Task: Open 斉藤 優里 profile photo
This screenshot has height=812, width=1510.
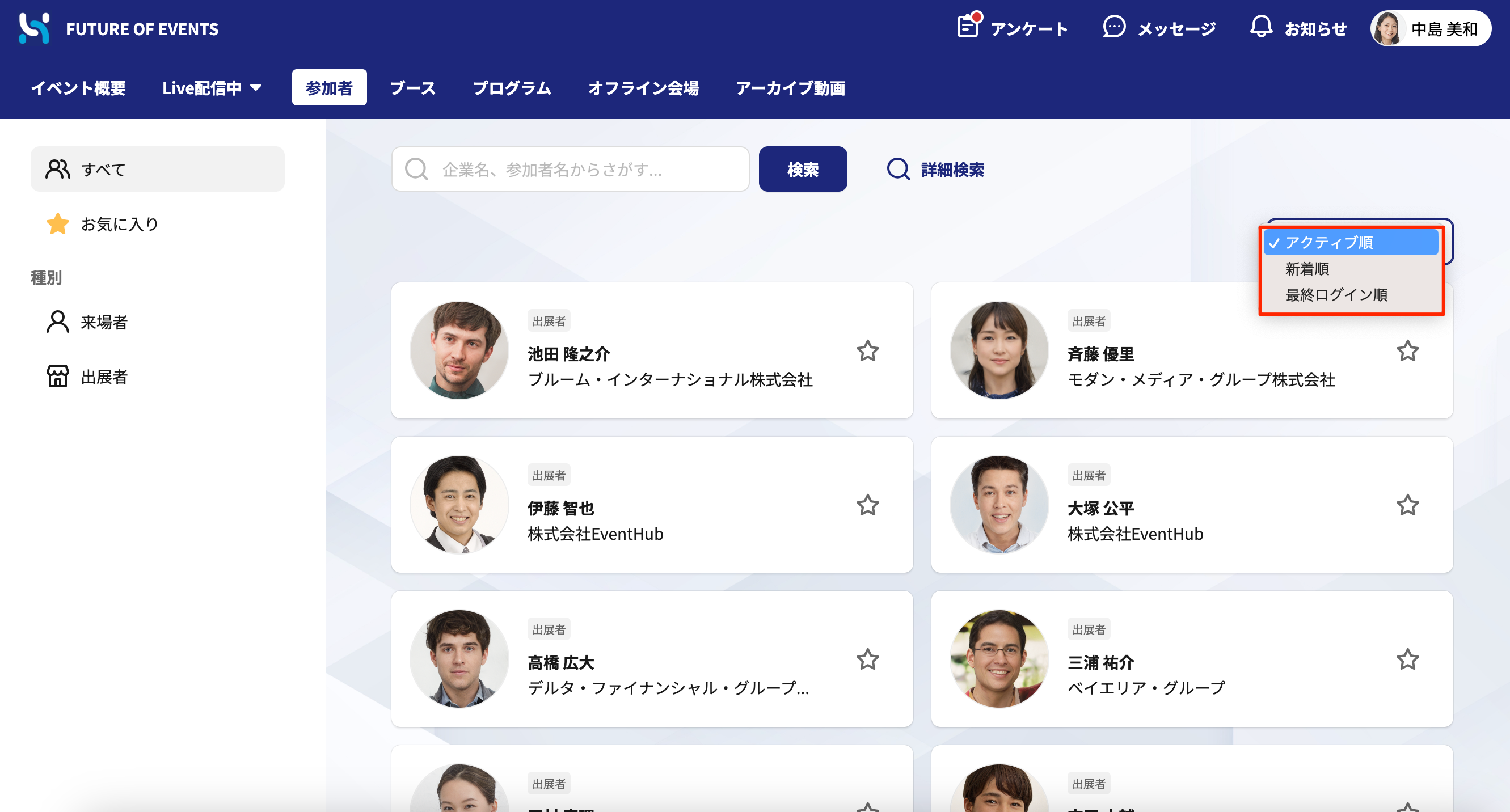Action: pos(999,350)
